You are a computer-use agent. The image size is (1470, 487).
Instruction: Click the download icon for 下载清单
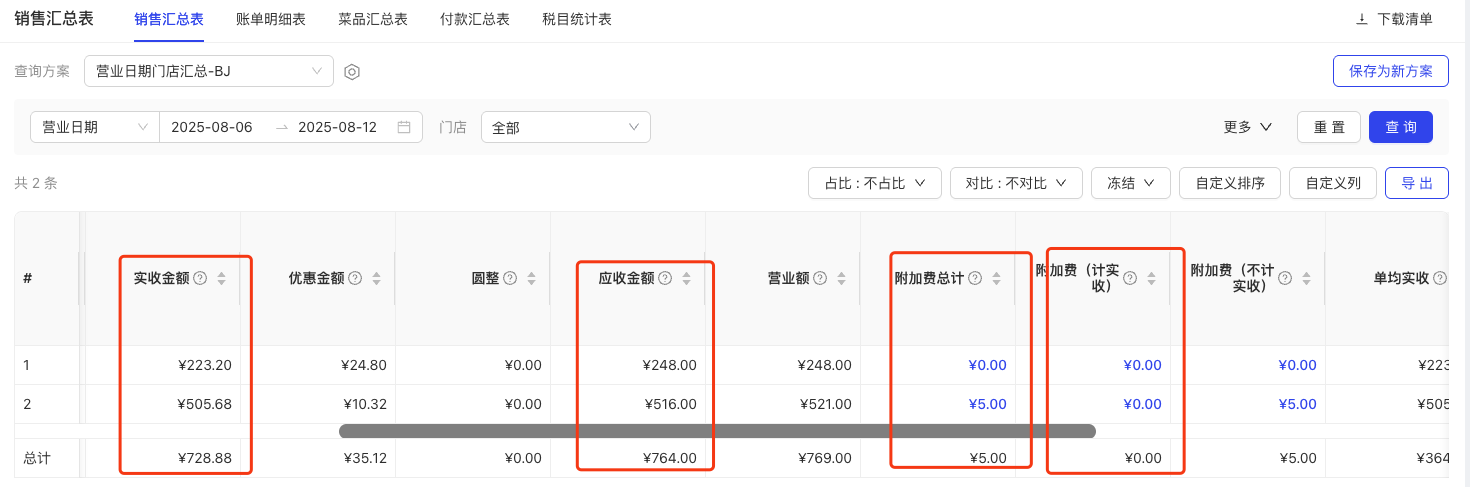click(1361, 19)
